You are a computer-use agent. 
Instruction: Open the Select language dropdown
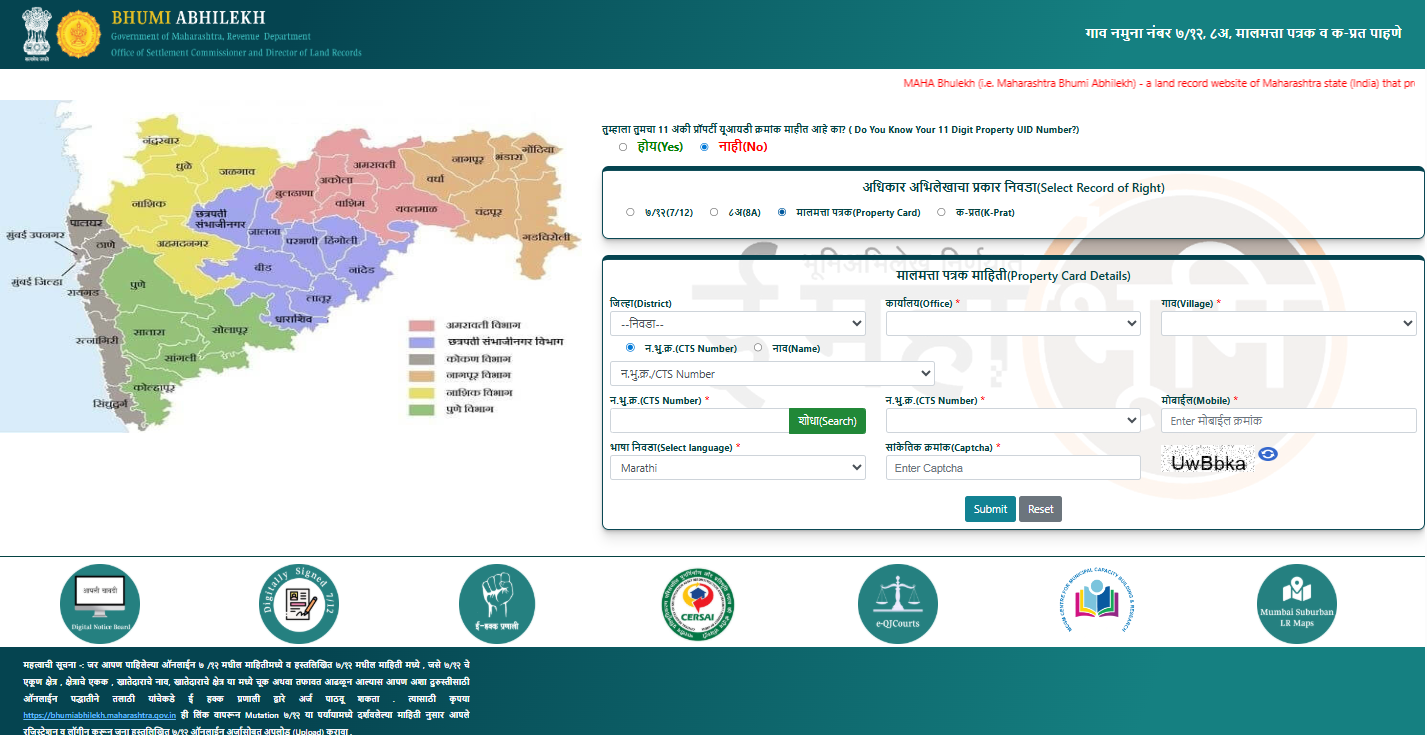(x=737, y=468)
